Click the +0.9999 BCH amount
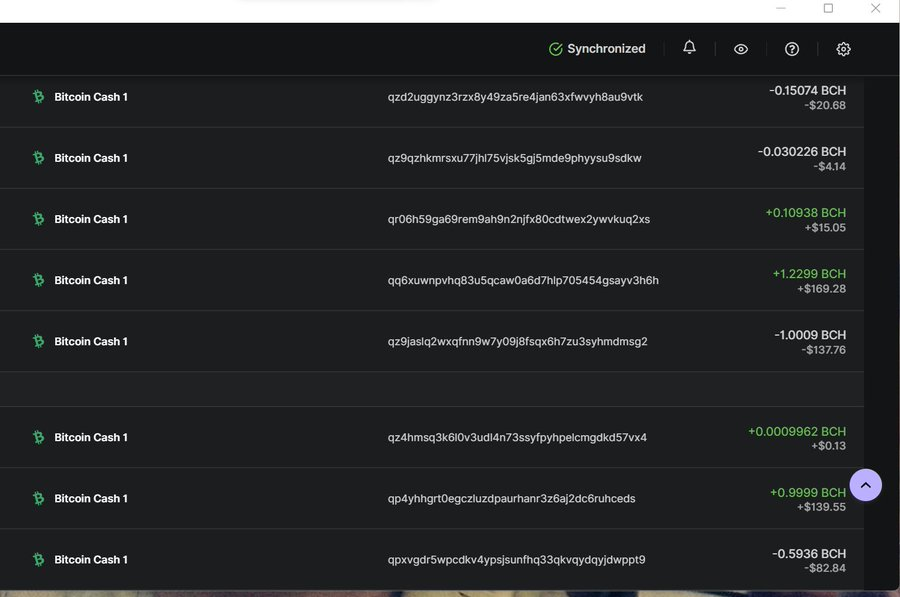The image size is (900, 597). [808, 493]
